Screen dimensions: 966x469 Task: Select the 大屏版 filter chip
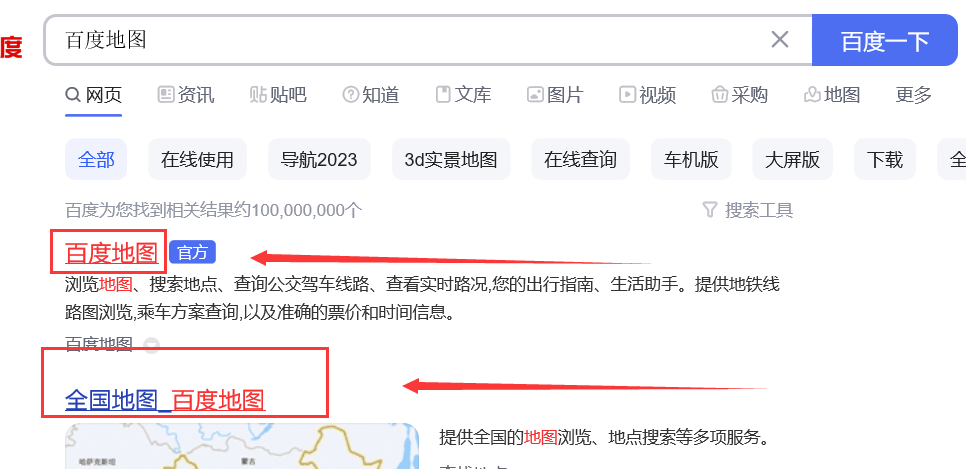pos(792,160)
